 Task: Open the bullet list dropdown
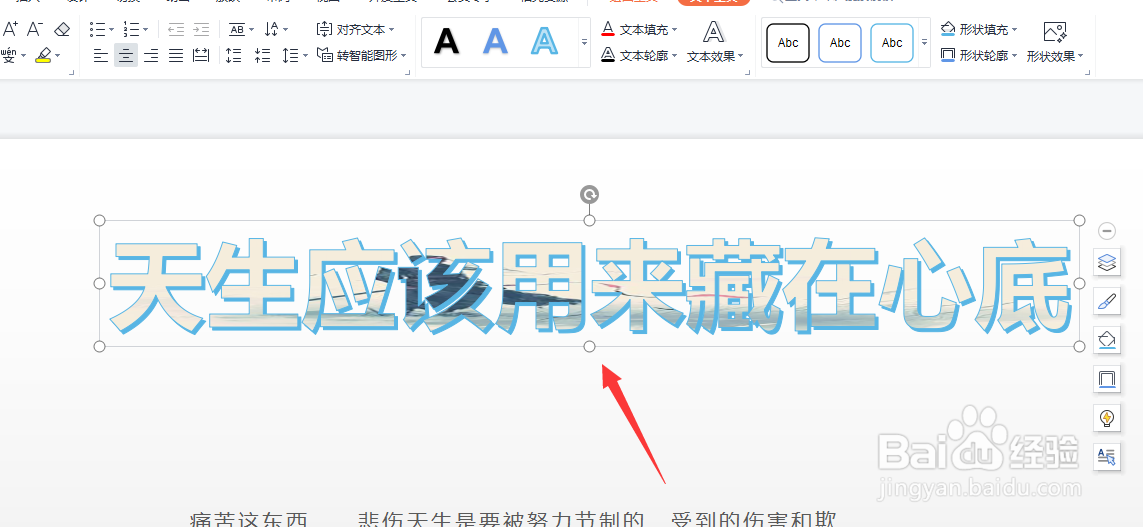pyautogui.click(x=111, y=30)
